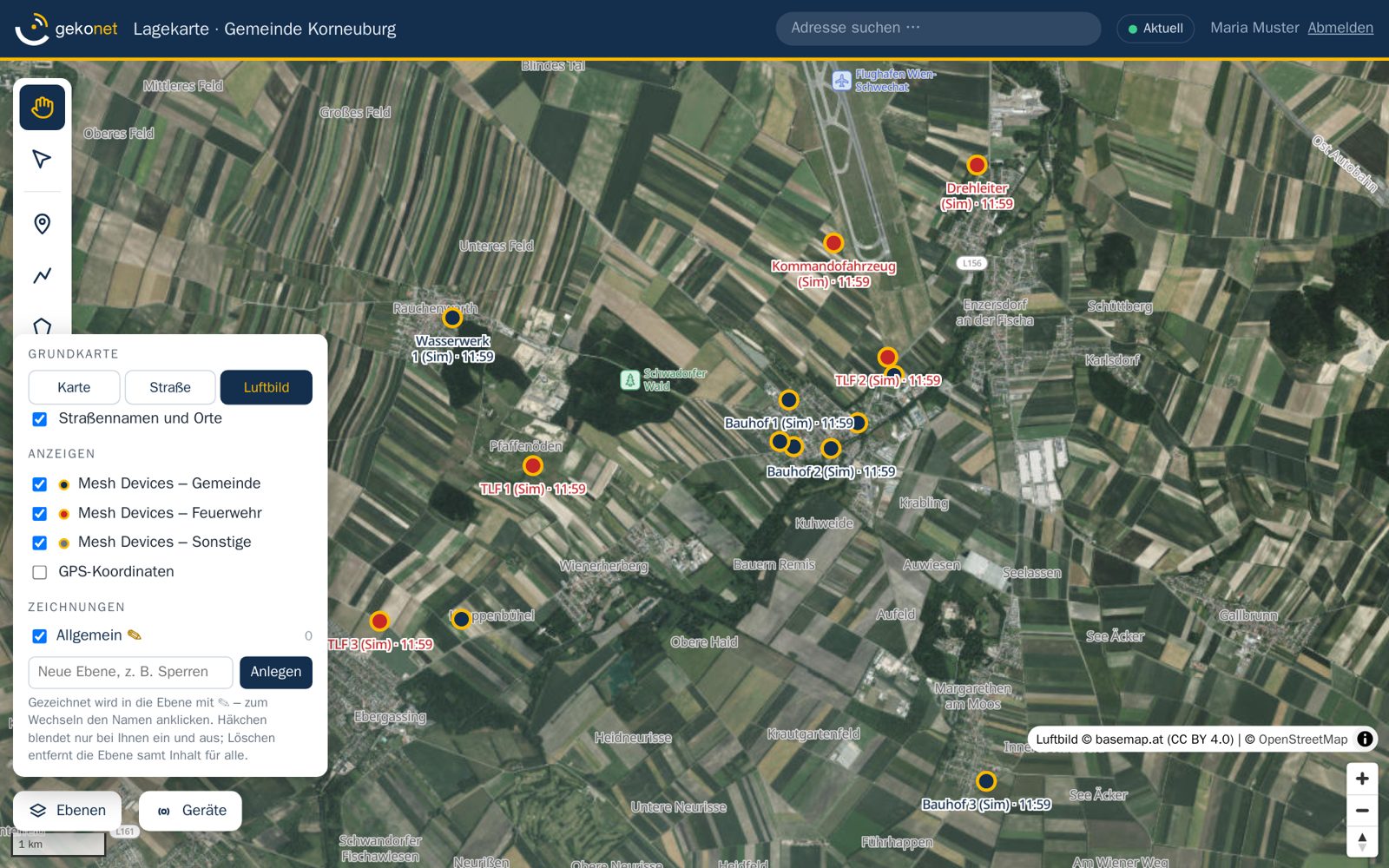Choose the place marker pin tool
The width and height of the screenshot is (1389, 868).
tap(42, 224)
